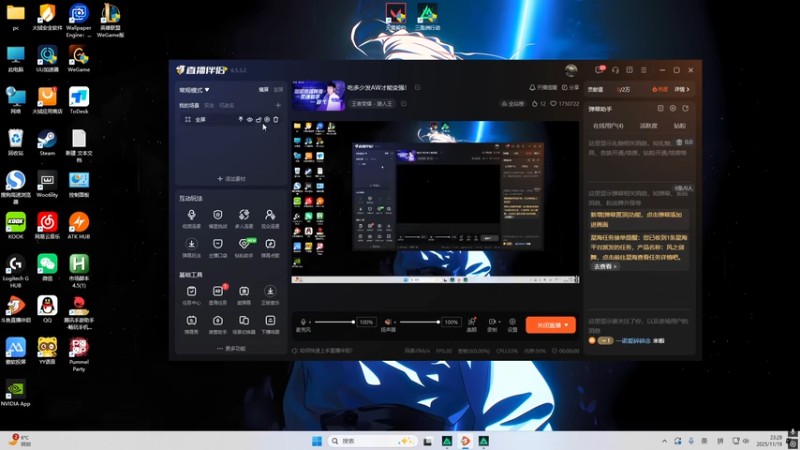The height and width of the screenshot is (450, 800).
Task: Expand 详情 > in the 贡献值 bar
Action: point(682,89)
